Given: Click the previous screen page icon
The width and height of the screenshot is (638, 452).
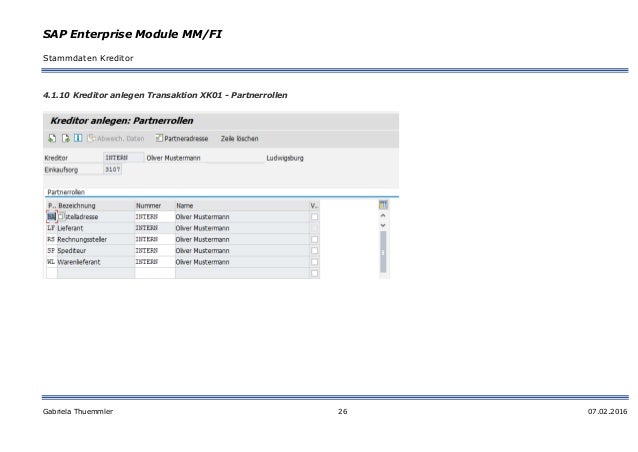Looking at the screenshot, I should (x=52, y=138).
